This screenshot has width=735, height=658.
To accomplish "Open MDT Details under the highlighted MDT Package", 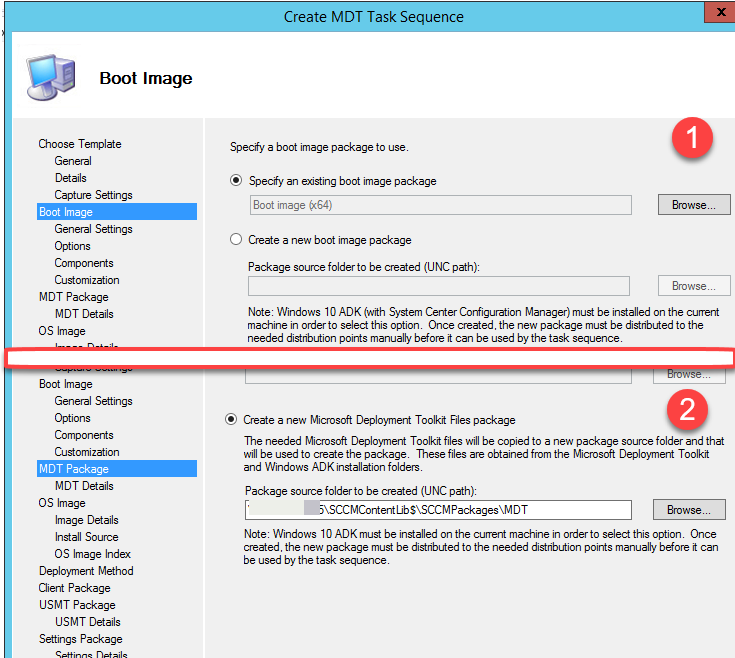I will pos(84,486).
